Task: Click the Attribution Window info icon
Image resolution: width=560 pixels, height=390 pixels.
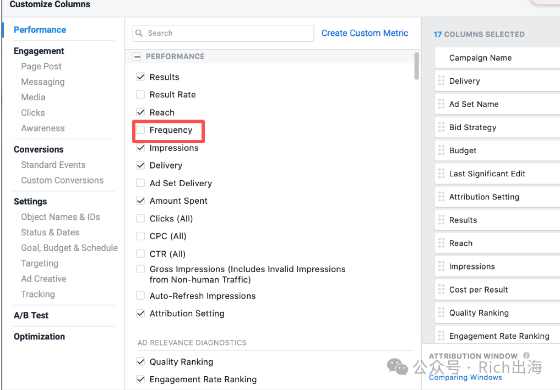Action: click(x=526, y=355)
